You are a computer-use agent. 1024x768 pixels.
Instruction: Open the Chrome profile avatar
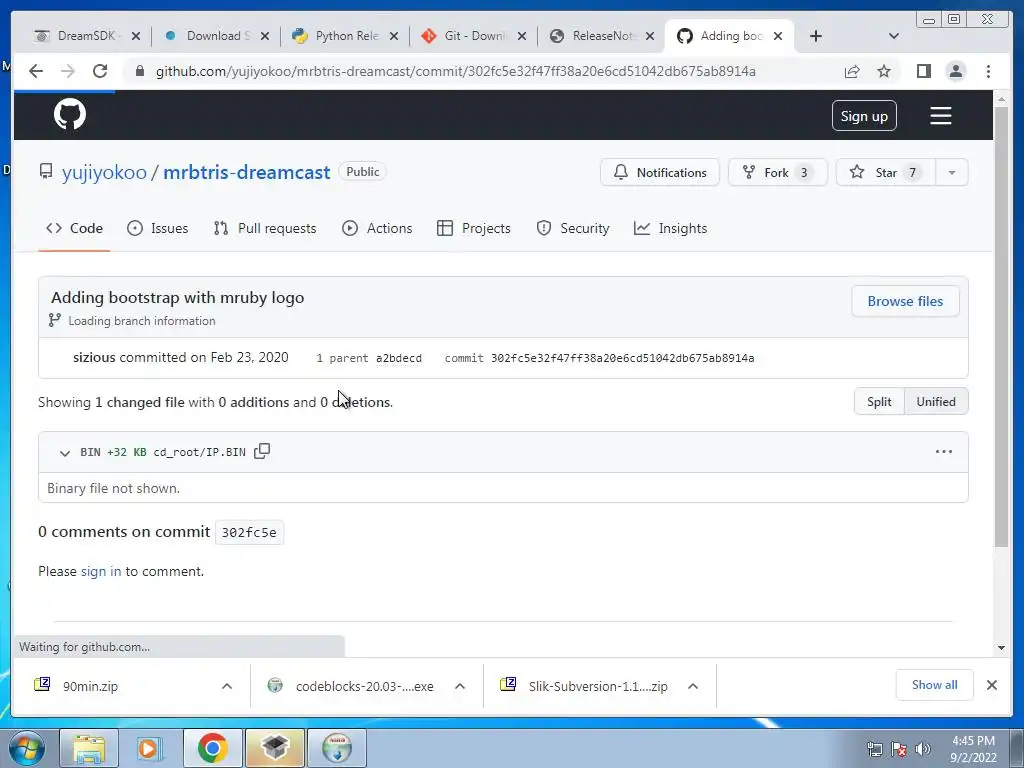[956, 71]
